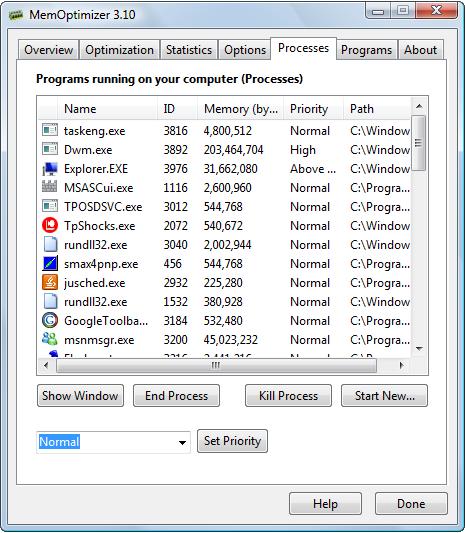Click memory value 203,464,704
Image resolution: width=465 pixels, height=533 pixels.
point(234,150)
